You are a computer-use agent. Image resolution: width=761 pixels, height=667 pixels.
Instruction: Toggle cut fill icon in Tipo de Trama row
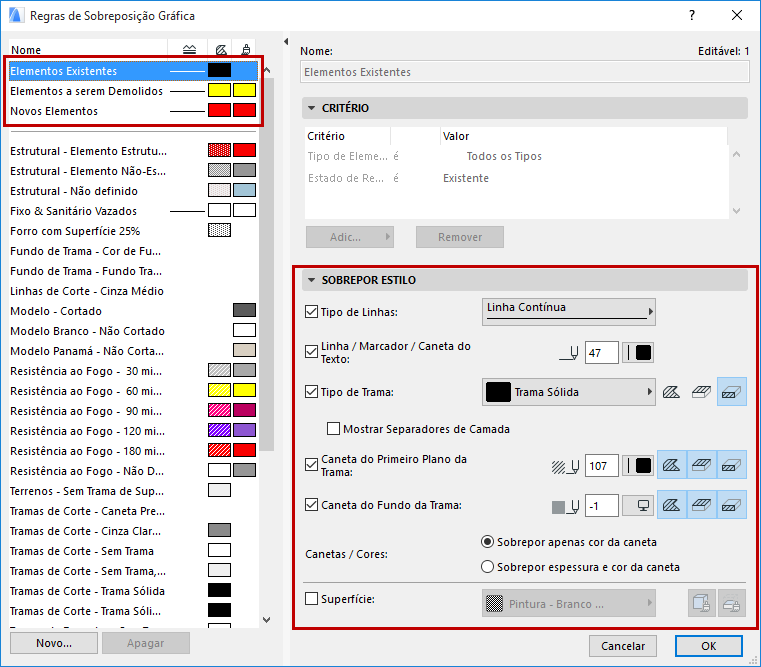[731, 392]
